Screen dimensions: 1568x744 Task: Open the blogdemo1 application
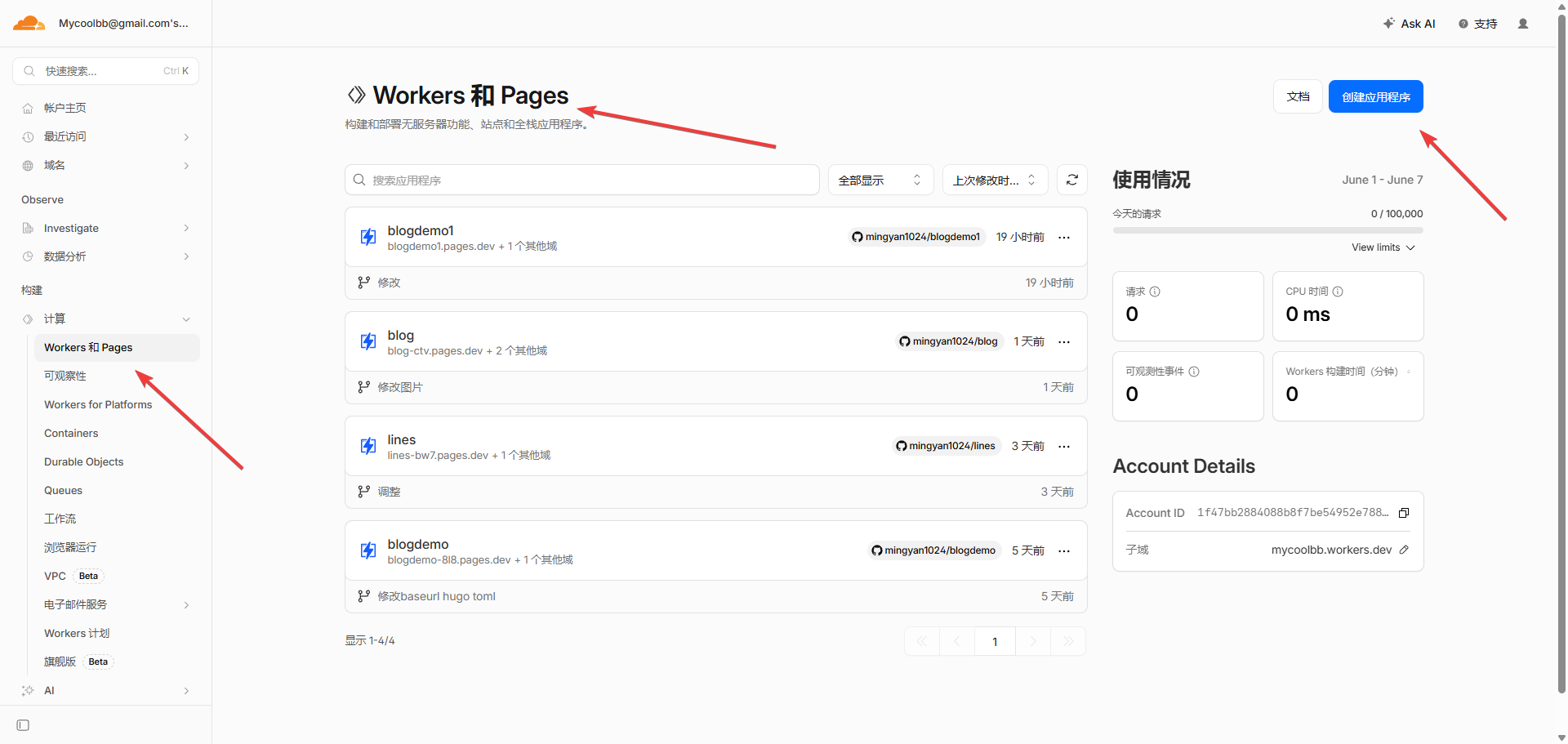click(x=421, y=230)
